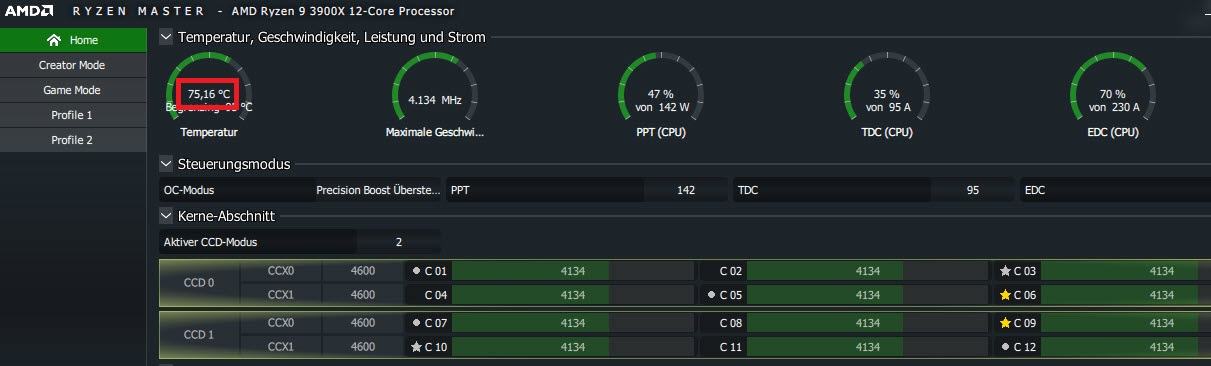Viewport: 1211px width, 366px height.
Task: Click the dot marker beside C 12
Action: [1005, 347]
